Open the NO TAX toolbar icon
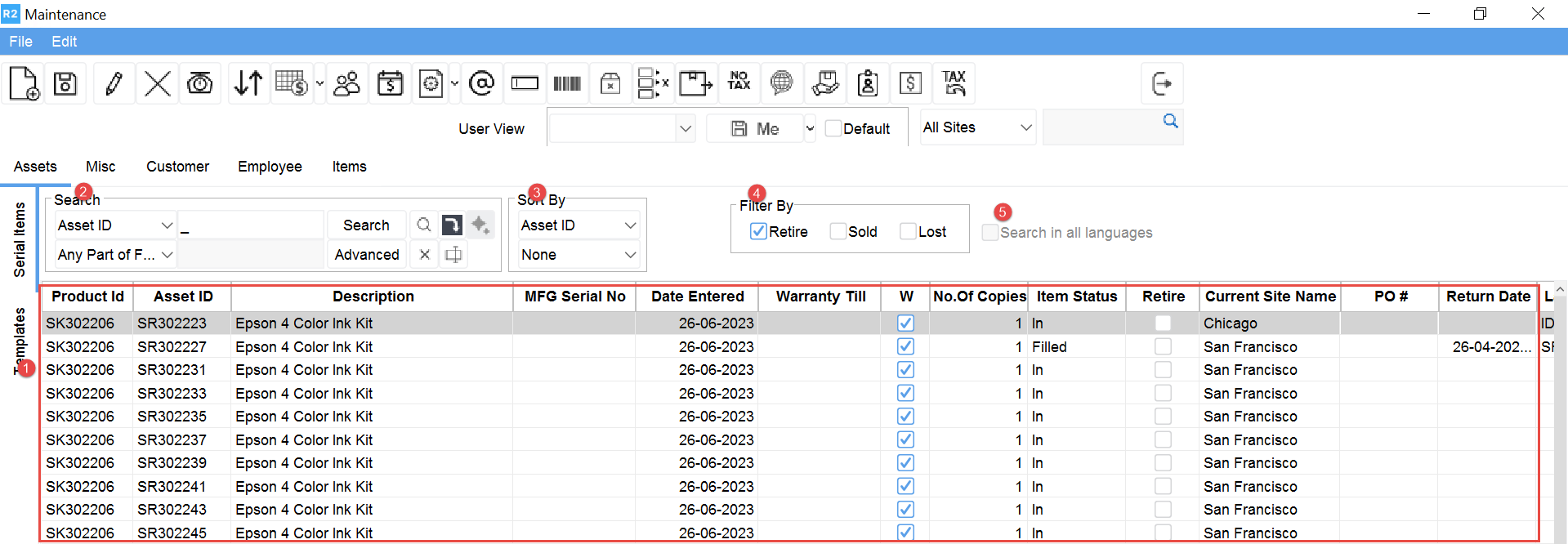The height and width of the screenshot is (544, 1568). click(739, 81)
